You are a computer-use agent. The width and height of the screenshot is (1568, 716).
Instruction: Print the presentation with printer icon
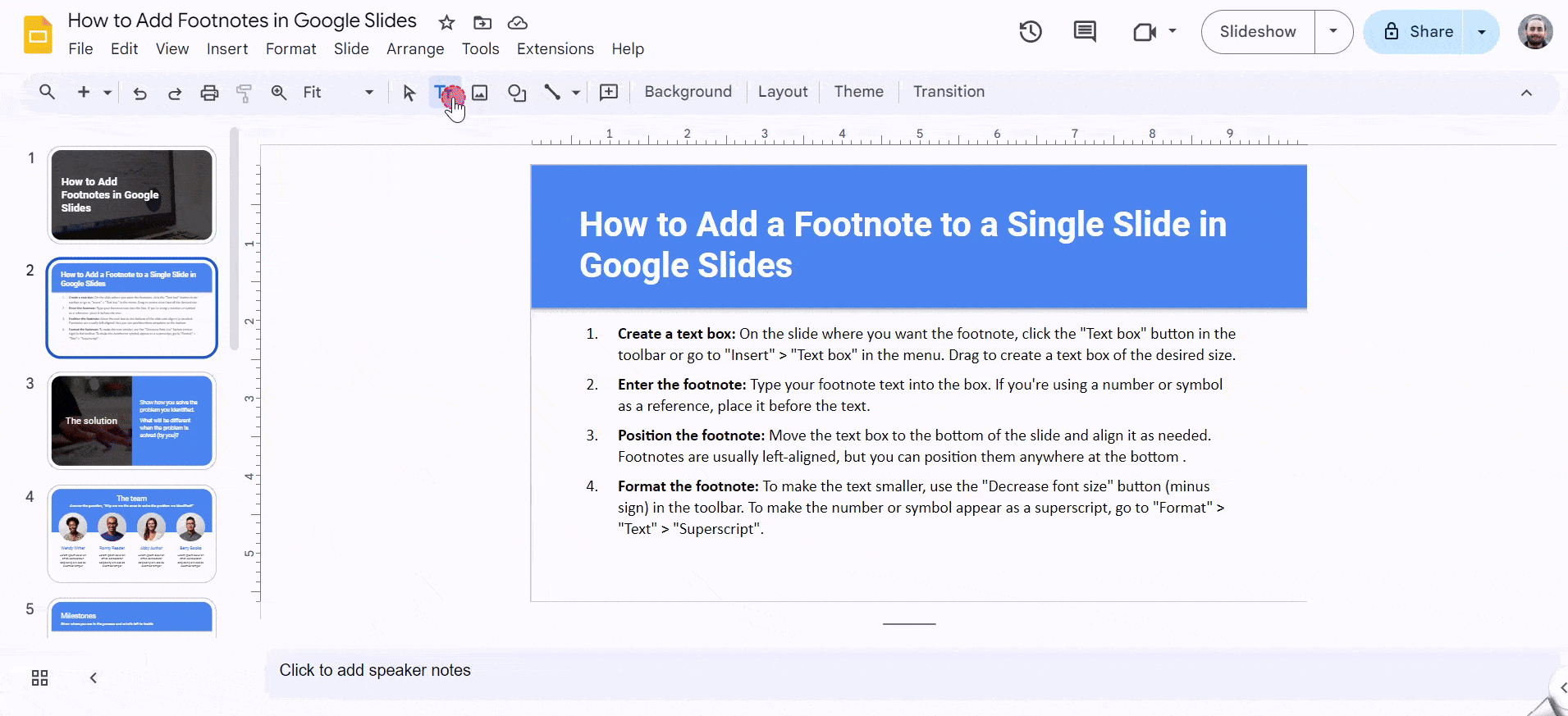(209, 93)
